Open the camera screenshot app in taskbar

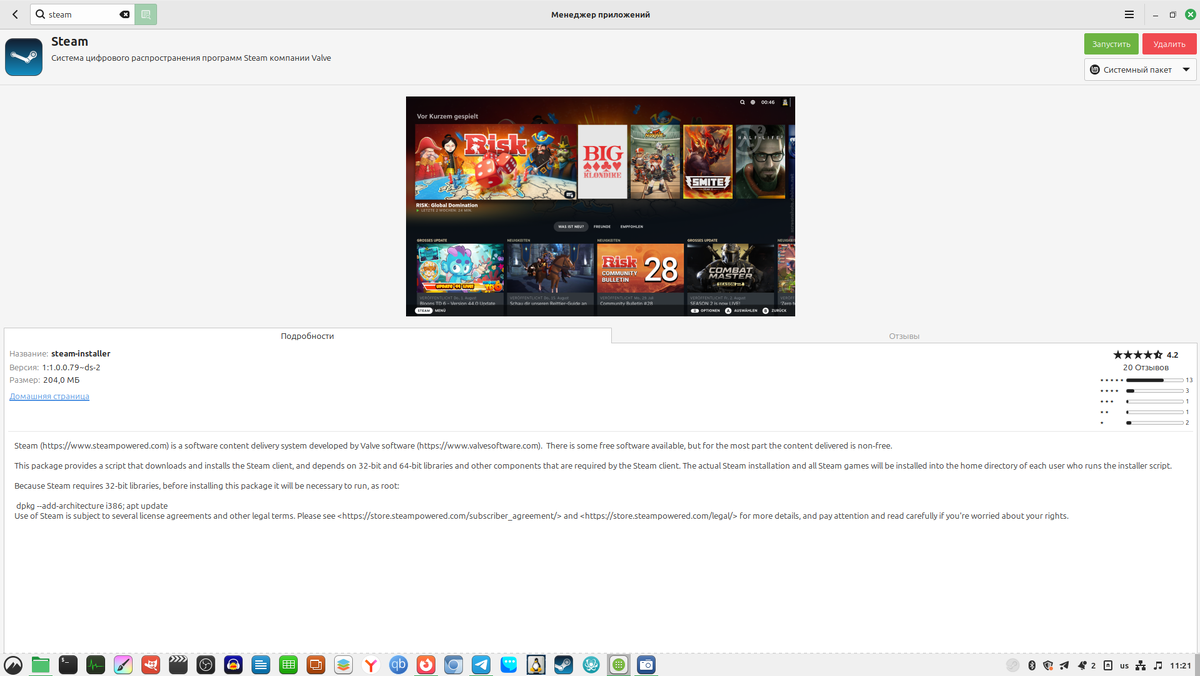click(x=647, y=664)
